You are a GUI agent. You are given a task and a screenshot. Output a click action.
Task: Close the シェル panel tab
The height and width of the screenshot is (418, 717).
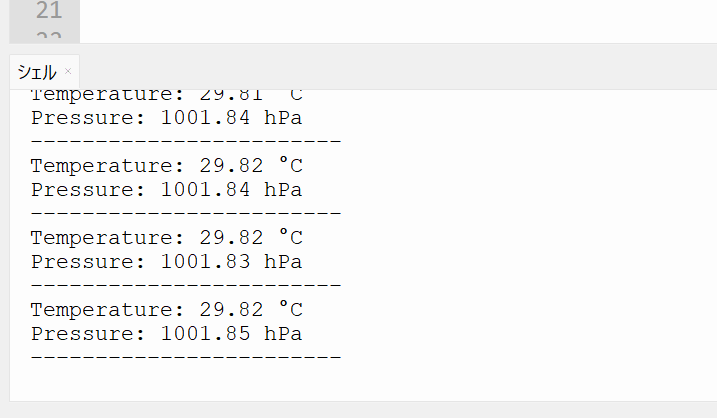[x=68, y=71]
